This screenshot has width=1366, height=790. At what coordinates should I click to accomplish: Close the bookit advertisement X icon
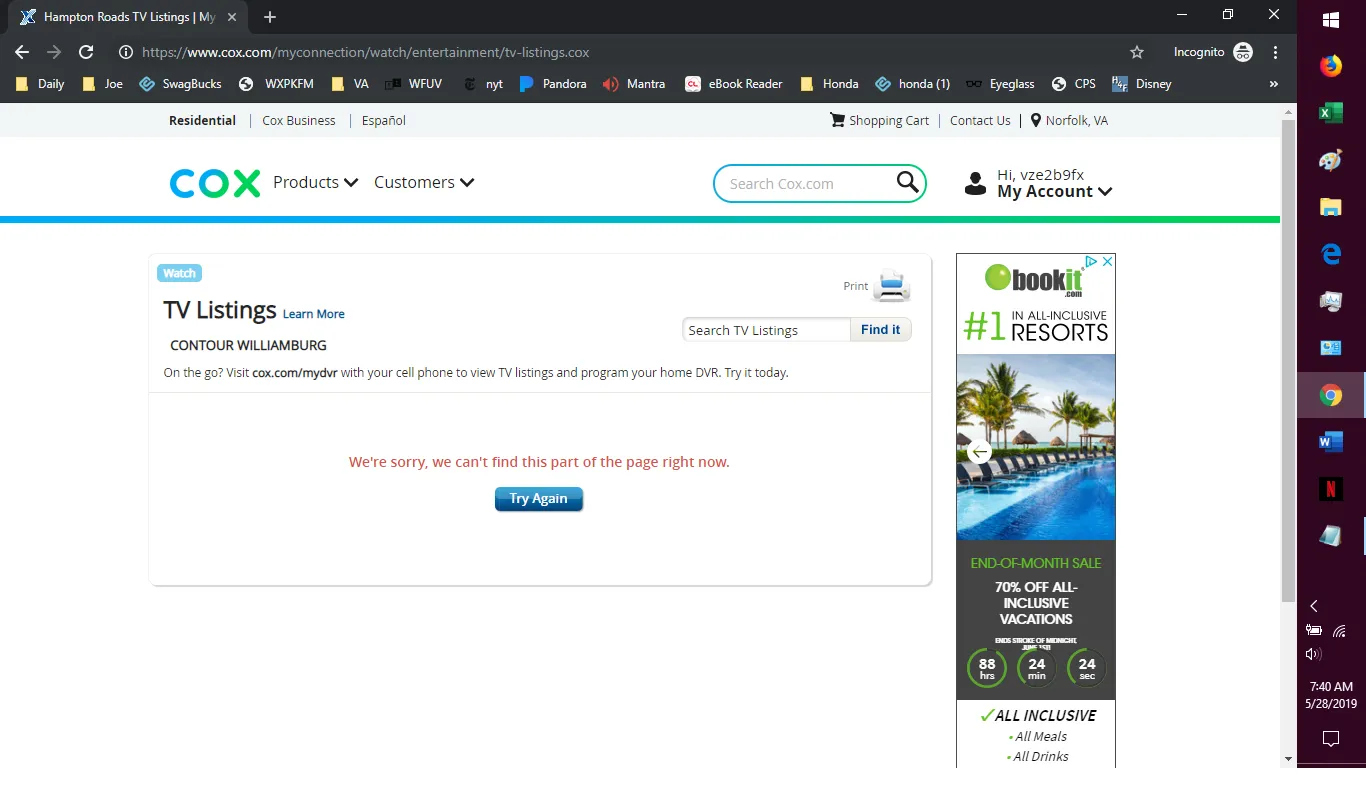[1107, 262]
